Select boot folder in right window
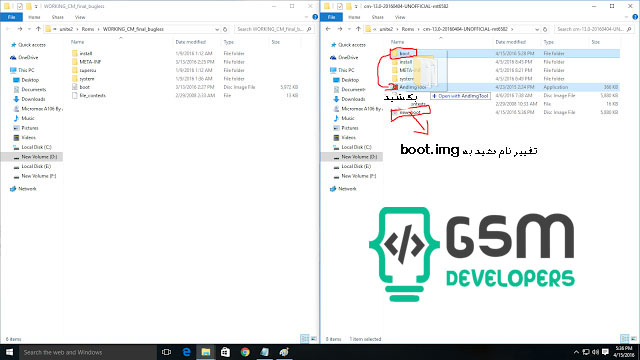This screenshot has width=640, height=360. pos(504,53)
